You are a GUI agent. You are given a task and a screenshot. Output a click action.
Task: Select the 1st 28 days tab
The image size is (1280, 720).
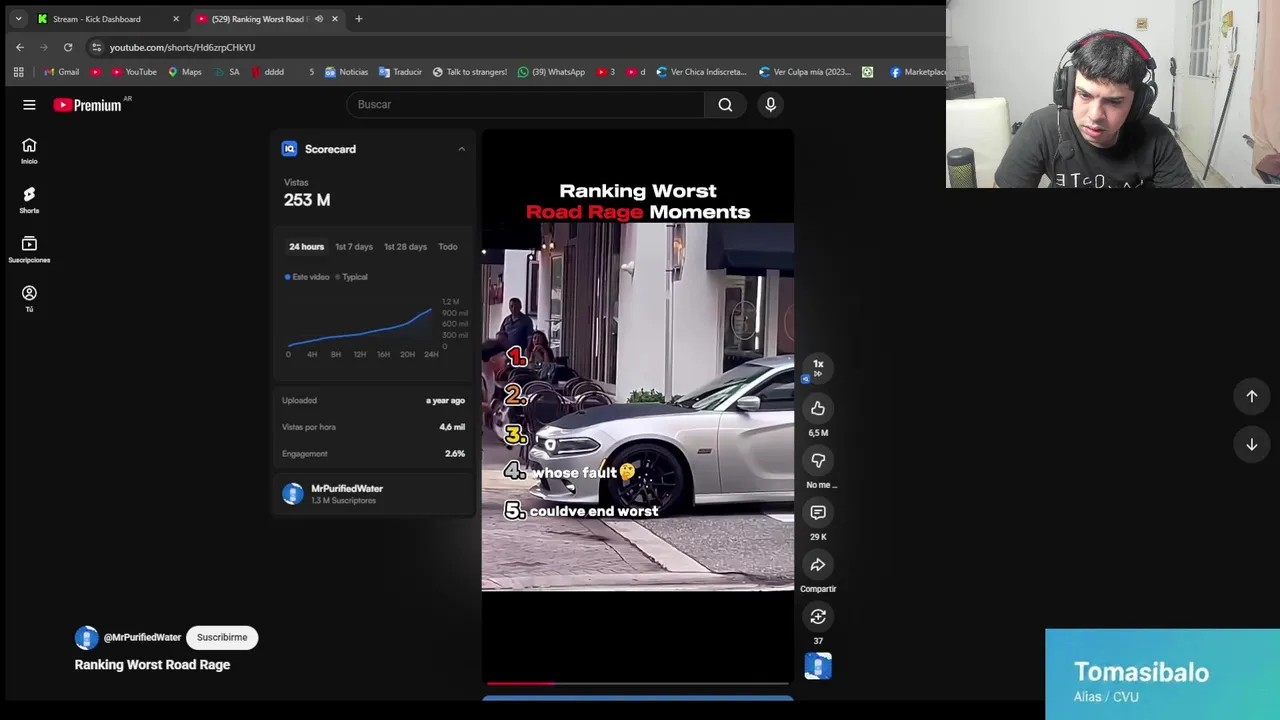[x=405, y=247]
